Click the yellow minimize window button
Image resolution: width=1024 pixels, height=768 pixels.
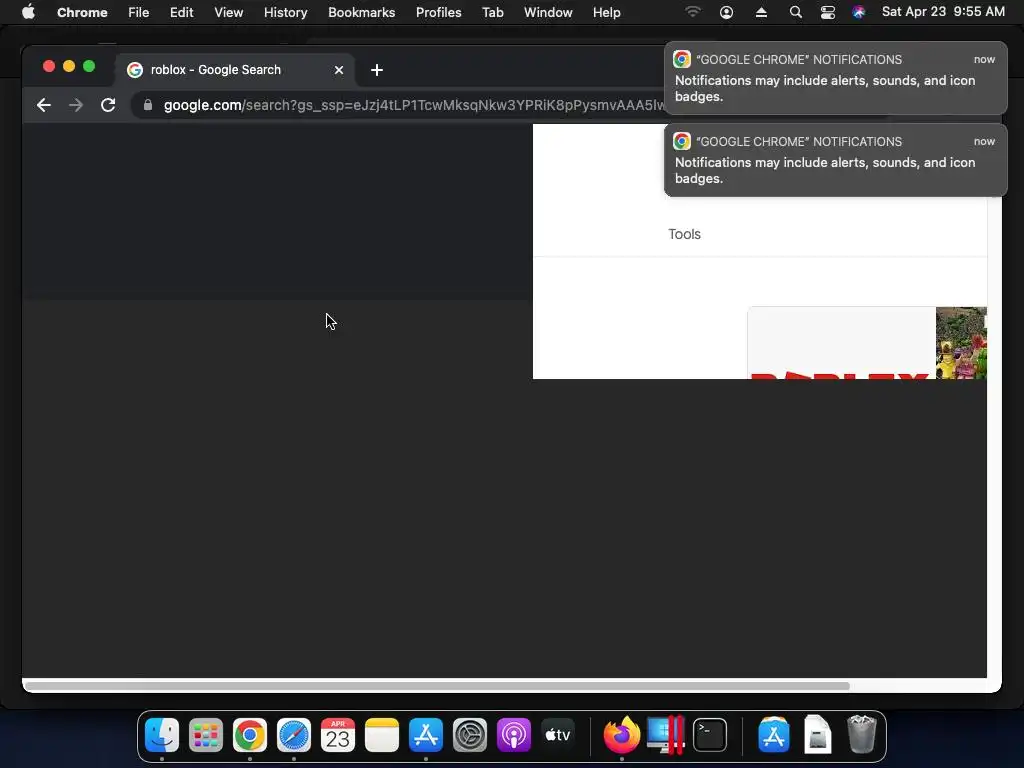pyautogui.click(x=69, y=66)
